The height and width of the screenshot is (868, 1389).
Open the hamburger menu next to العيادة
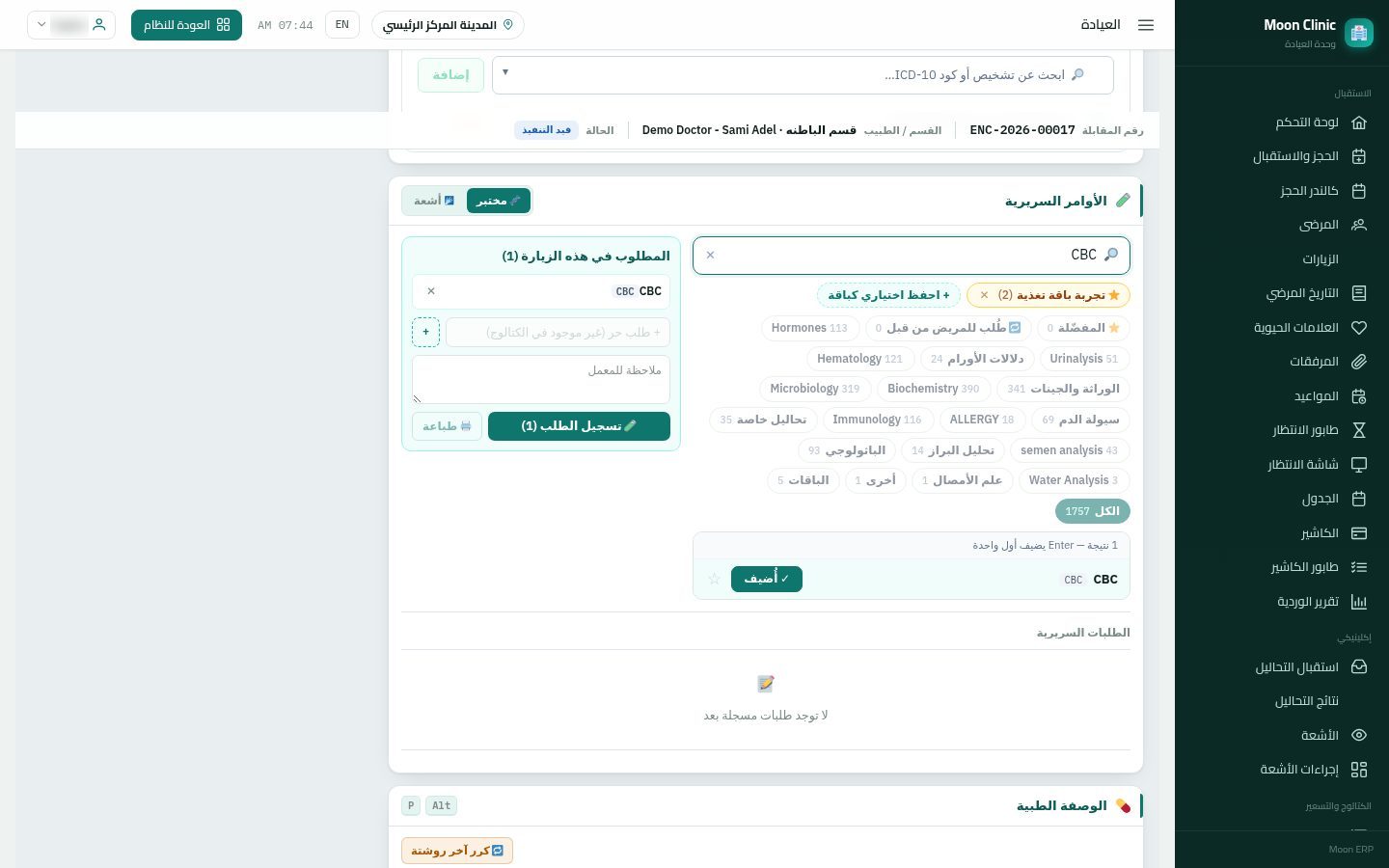click(1146, 25)
